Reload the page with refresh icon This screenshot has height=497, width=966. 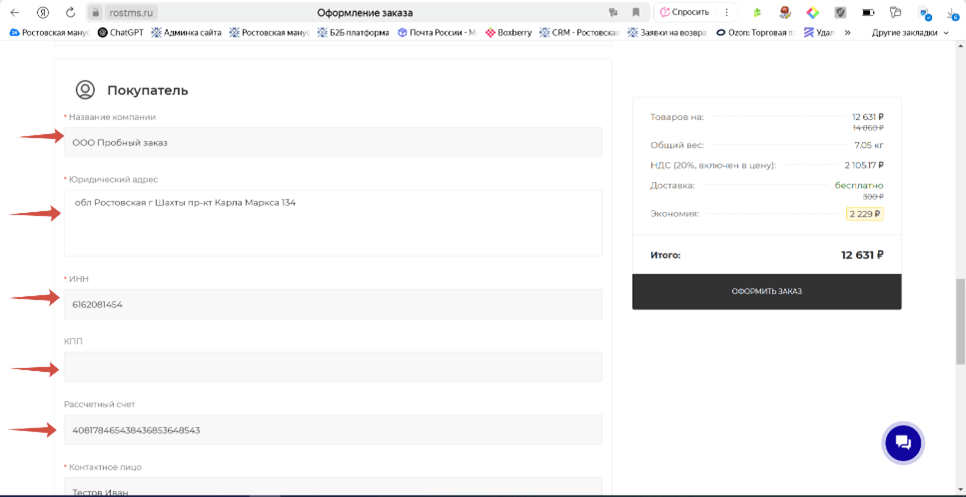pos(70,13)
